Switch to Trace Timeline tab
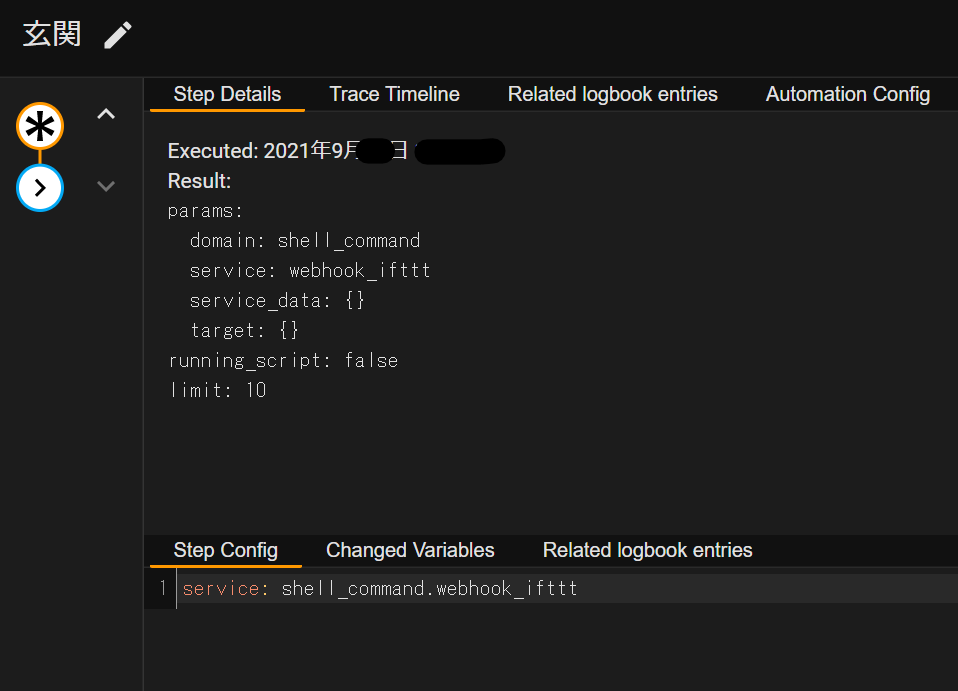The height and width of the screenshot is (691, 958). pyautogui.click(x=394, y=95)
